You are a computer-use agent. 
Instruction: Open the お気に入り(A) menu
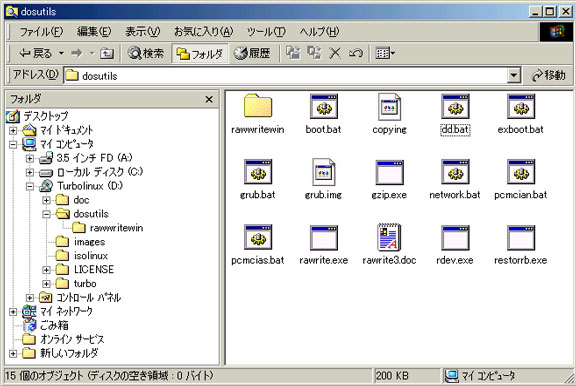coord(204,32)
